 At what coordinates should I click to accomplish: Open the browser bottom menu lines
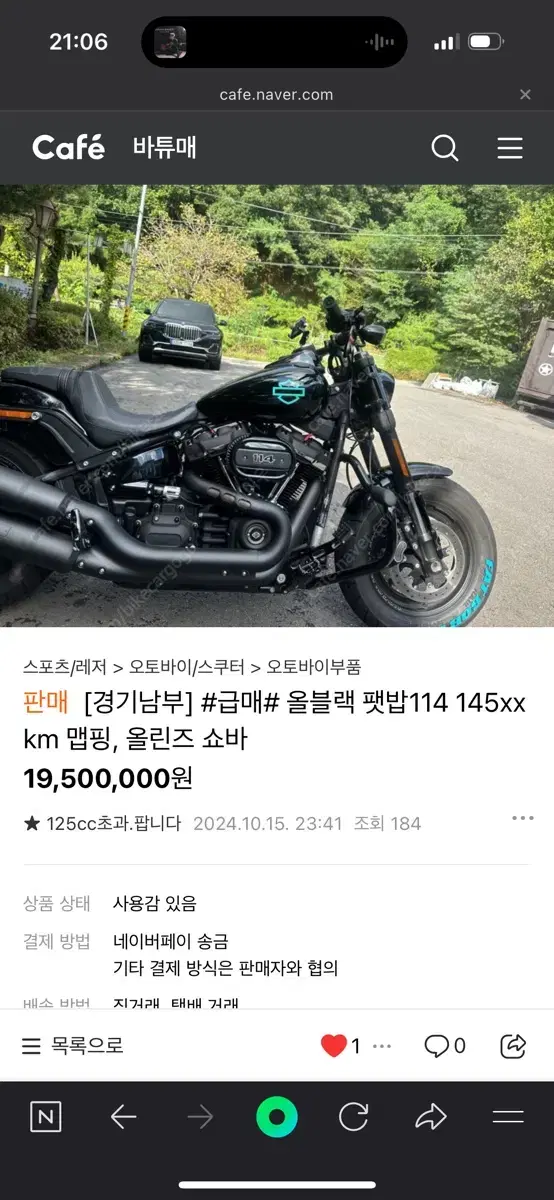tap(508, 1117)
